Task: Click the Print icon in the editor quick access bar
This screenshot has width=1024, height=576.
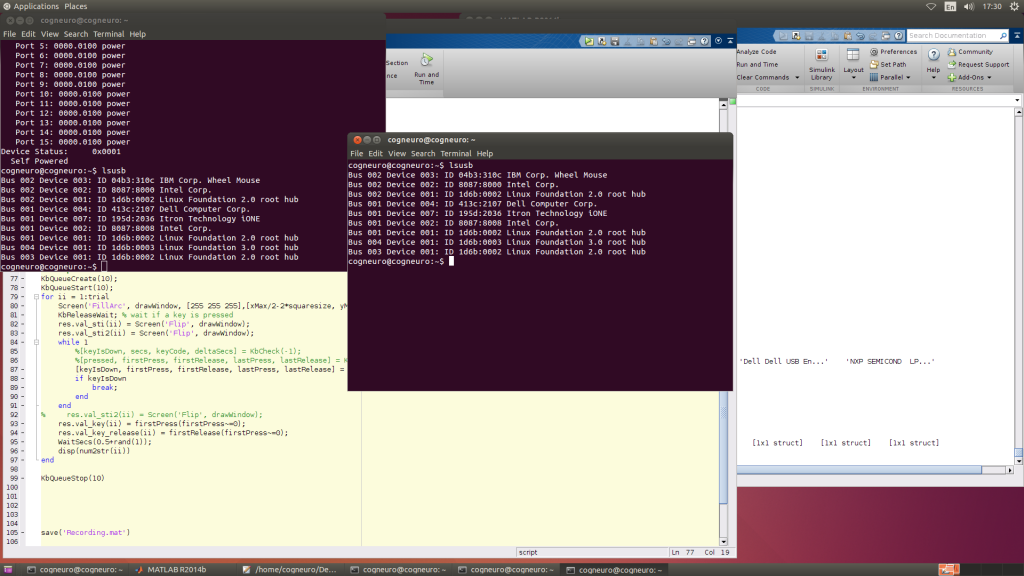Action: point(692,41)
